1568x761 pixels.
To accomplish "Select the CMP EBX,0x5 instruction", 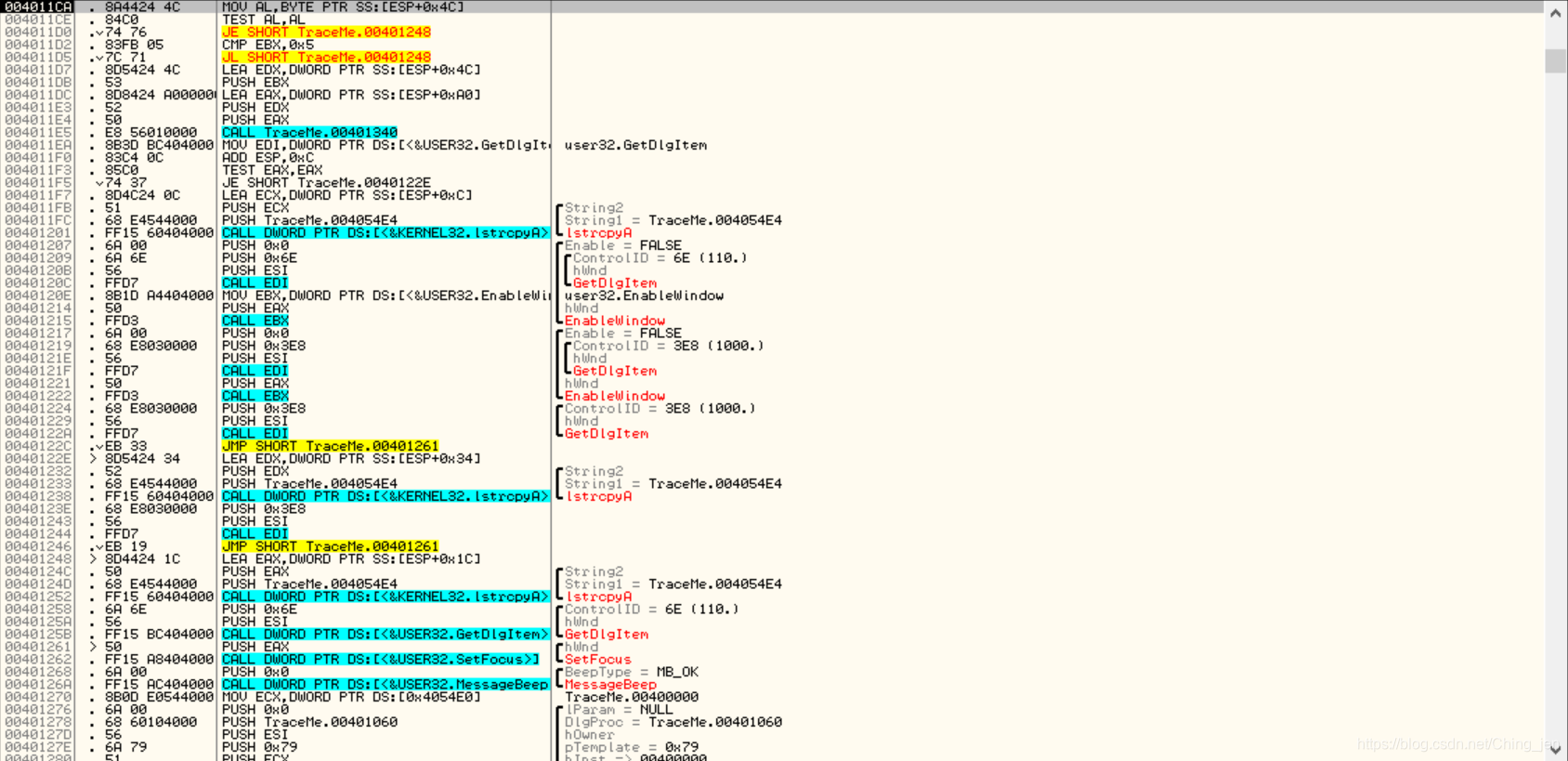I will 268,45.
